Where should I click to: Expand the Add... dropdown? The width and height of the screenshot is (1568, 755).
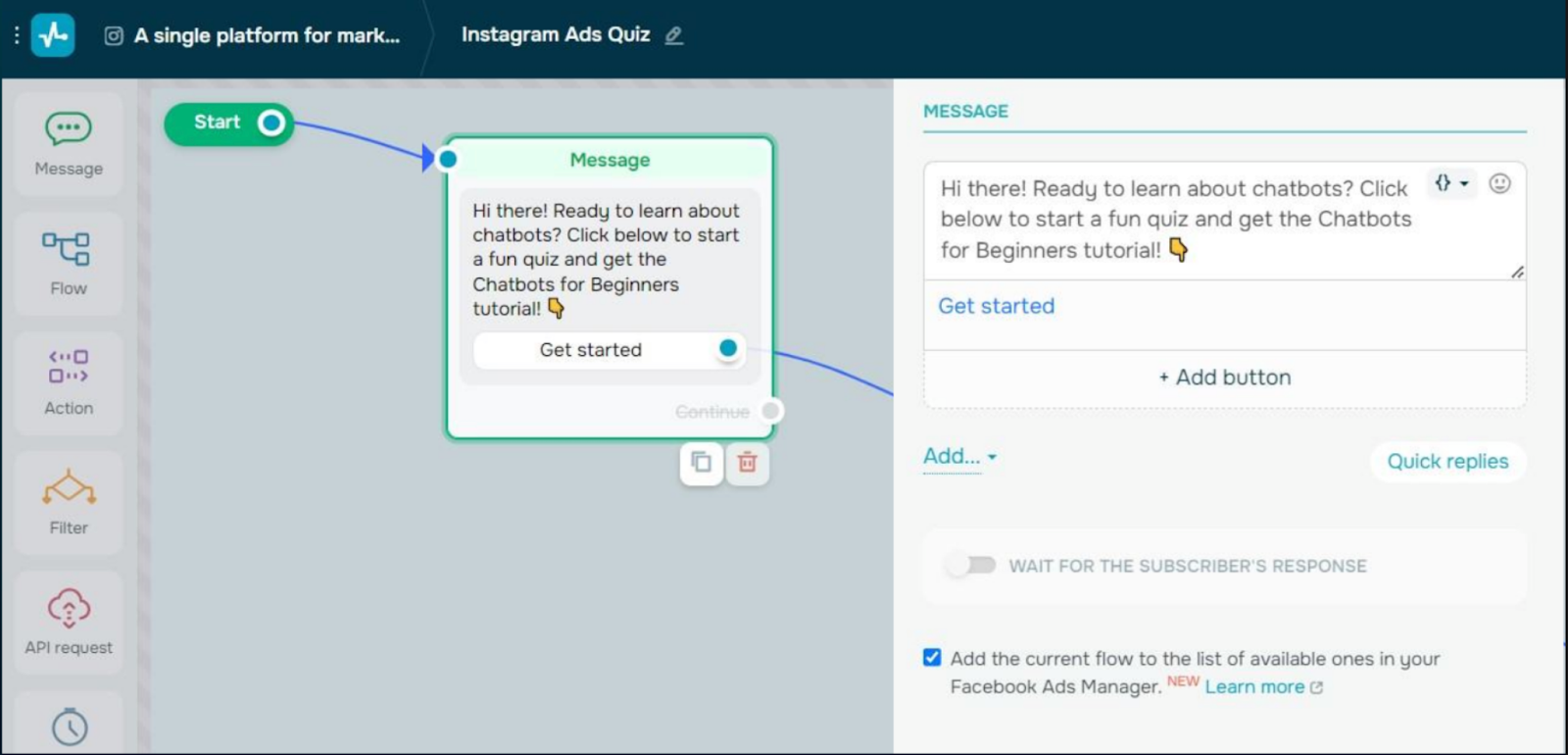point(959,456)
